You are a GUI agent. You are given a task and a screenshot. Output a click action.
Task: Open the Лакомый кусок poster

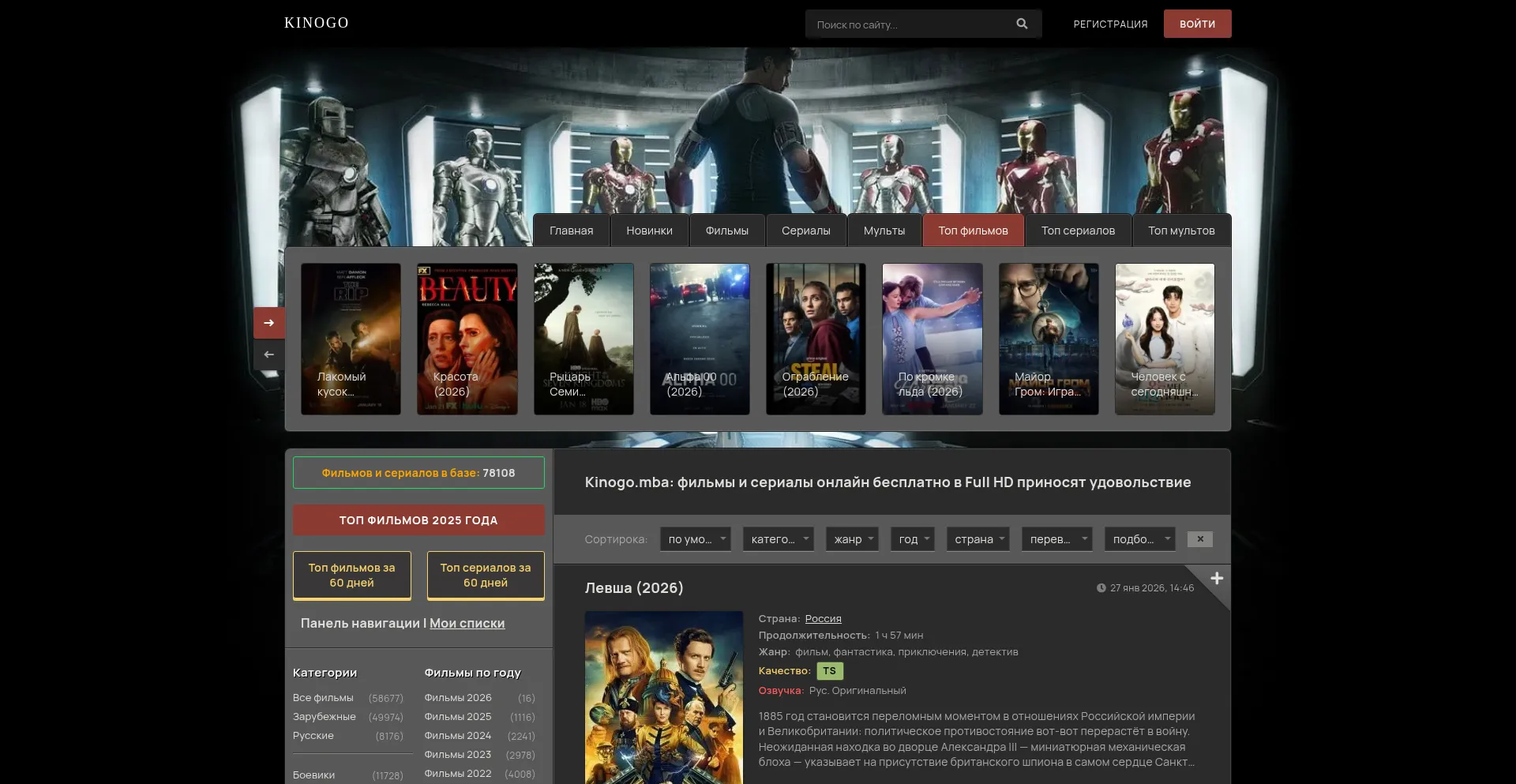click(351, 339)
